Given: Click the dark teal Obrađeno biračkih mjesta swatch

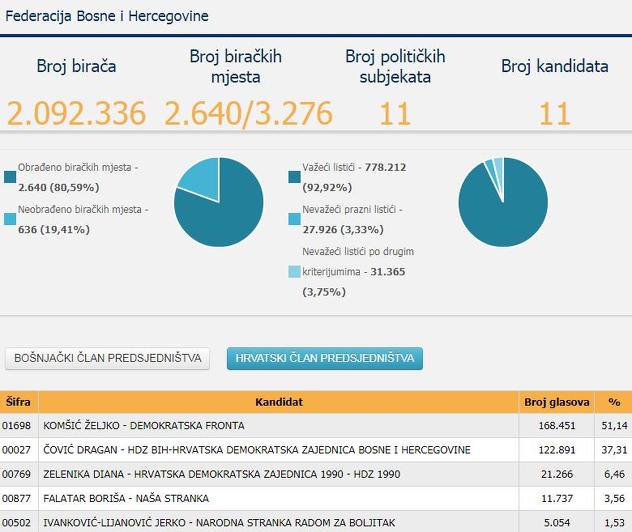Looking at the screenshot, I should click(x=10, y=177).
